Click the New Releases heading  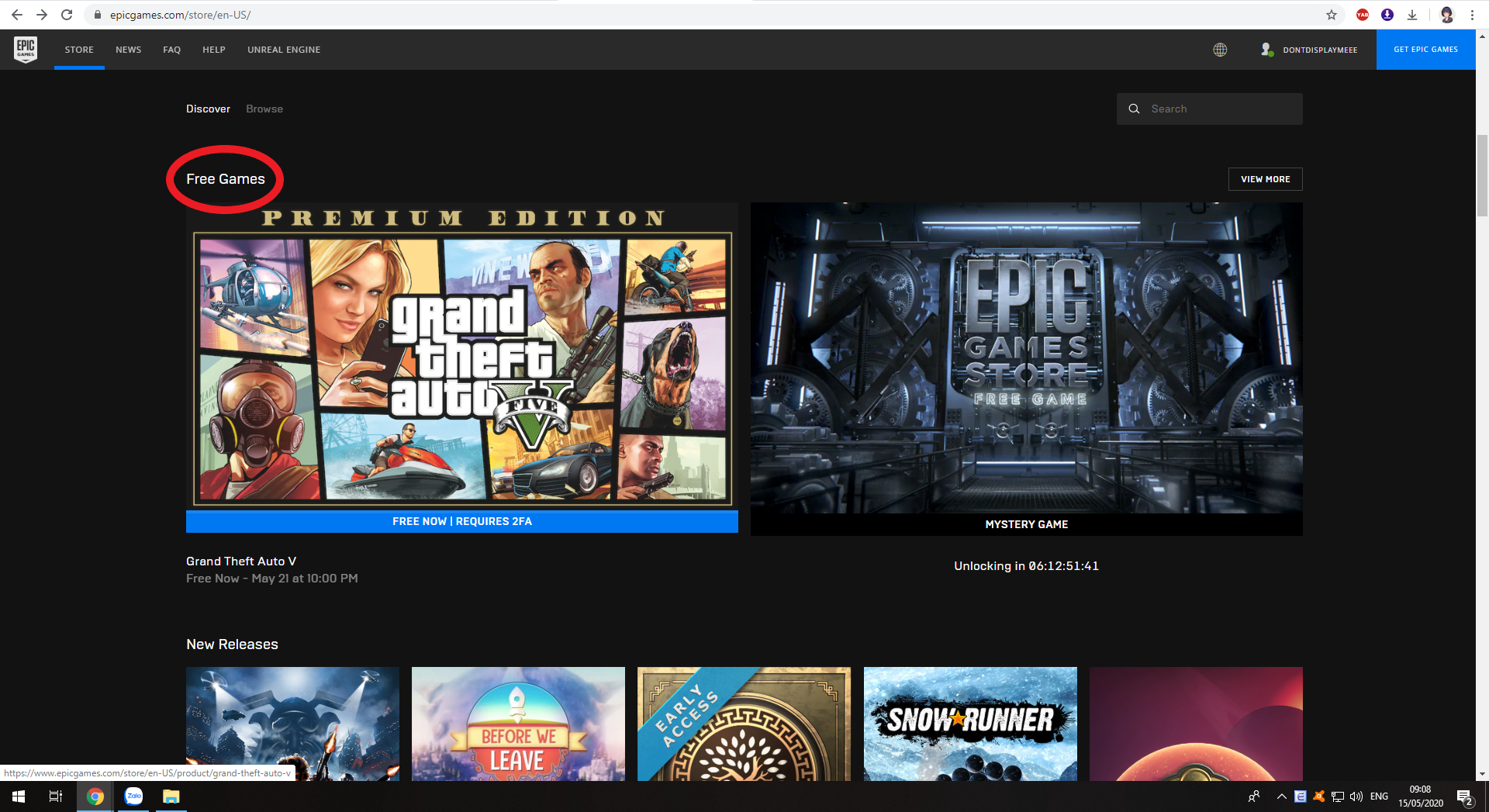(232, 644)
